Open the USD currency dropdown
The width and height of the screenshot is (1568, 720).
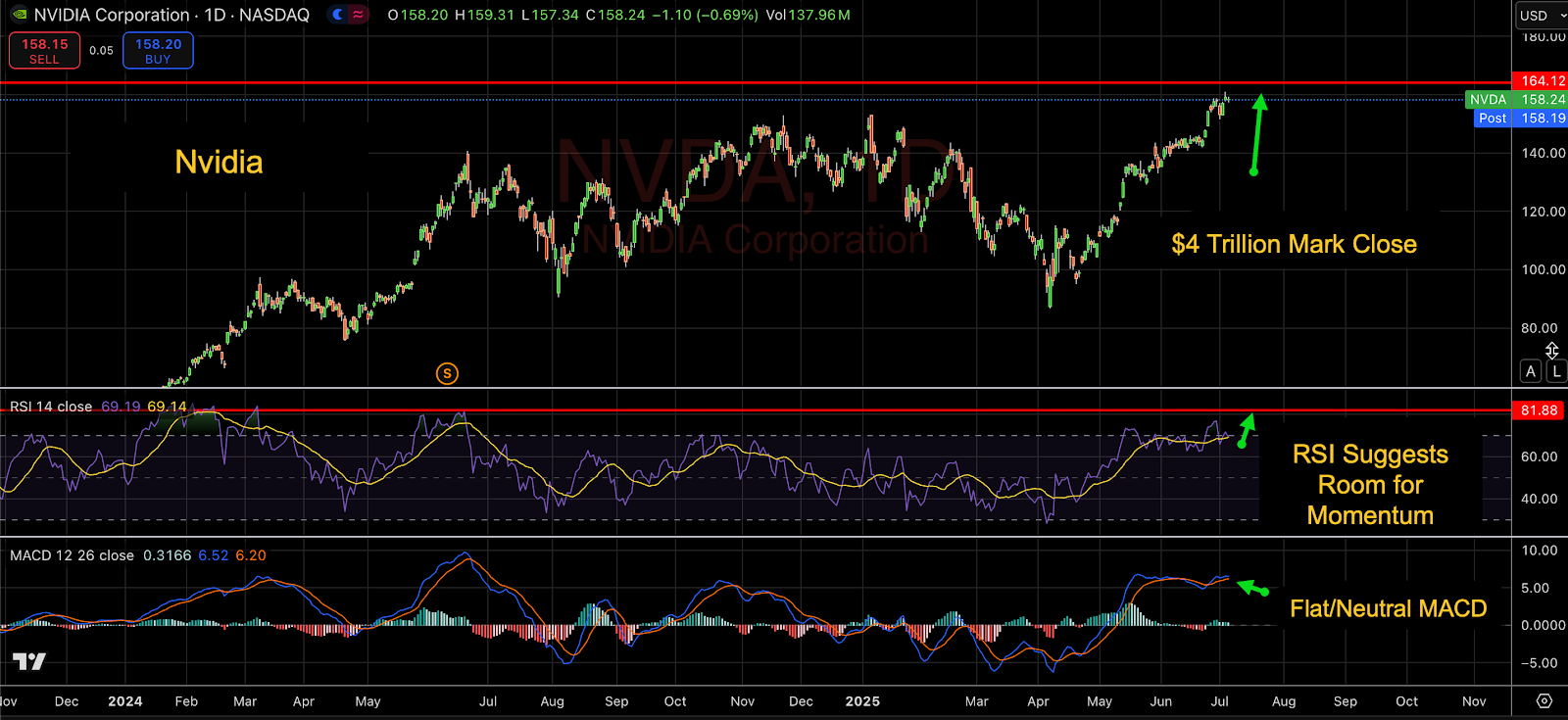coord(1542,16)
